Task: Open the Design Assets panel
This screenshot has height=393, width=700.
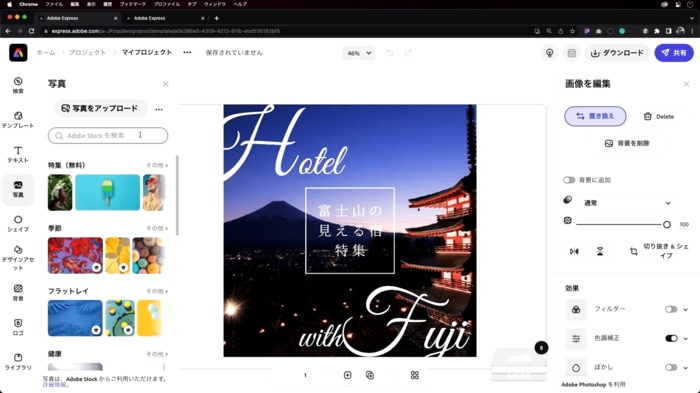Action: pos(18,258)
